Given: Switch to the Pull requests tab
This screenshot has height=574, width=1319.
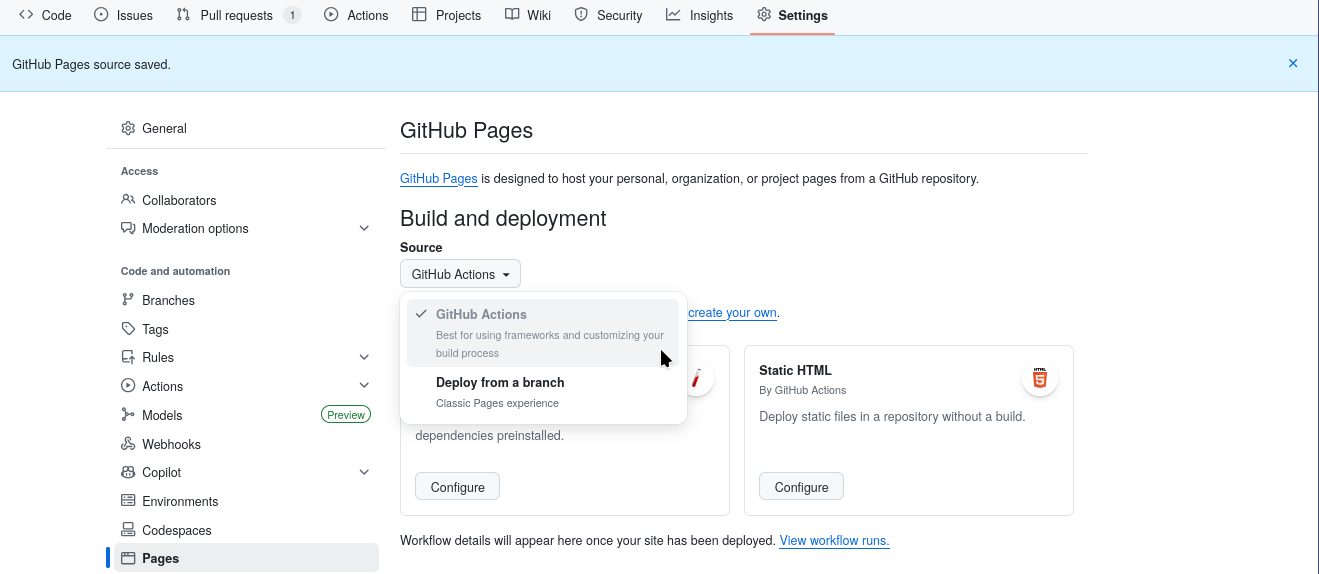Looking at the screenshot, I should coord(237,15).
